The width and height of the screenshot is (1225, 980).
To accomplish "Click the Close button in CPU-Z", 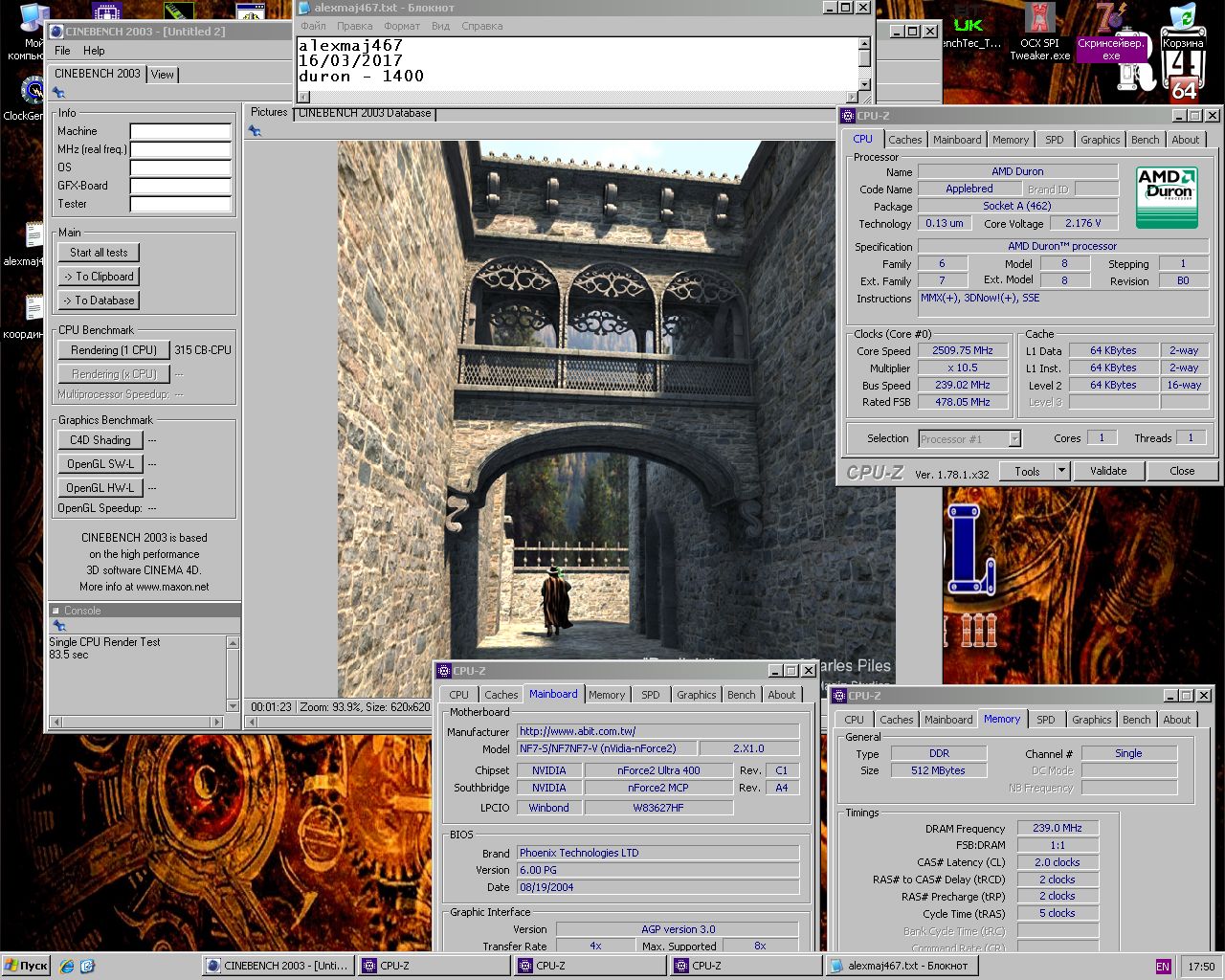I will pyautogui.click(x=1182, y=471).
